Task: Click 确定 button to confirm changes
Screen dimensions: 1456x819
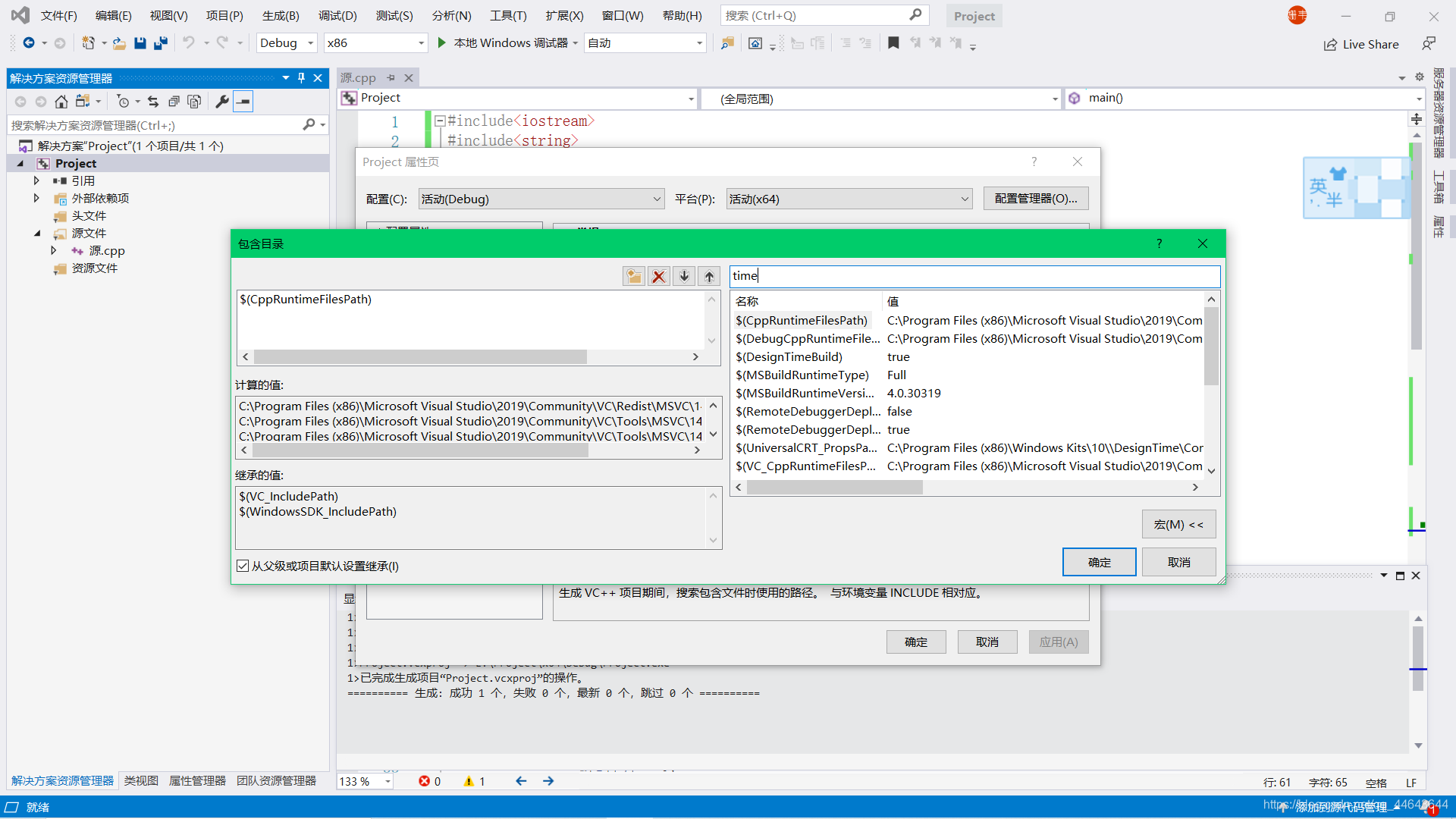Action: pos(1098,561)
